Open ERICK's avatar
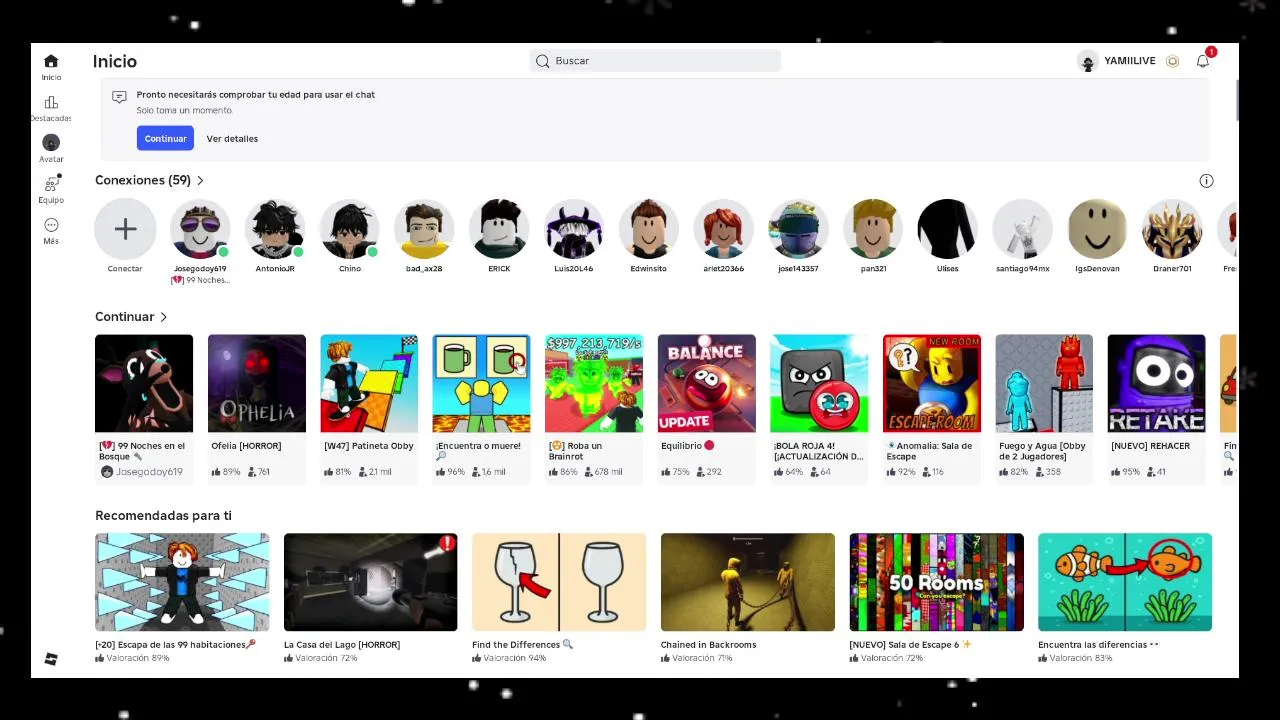This screenshot has width=1280, height=720. tap(499, 229)
